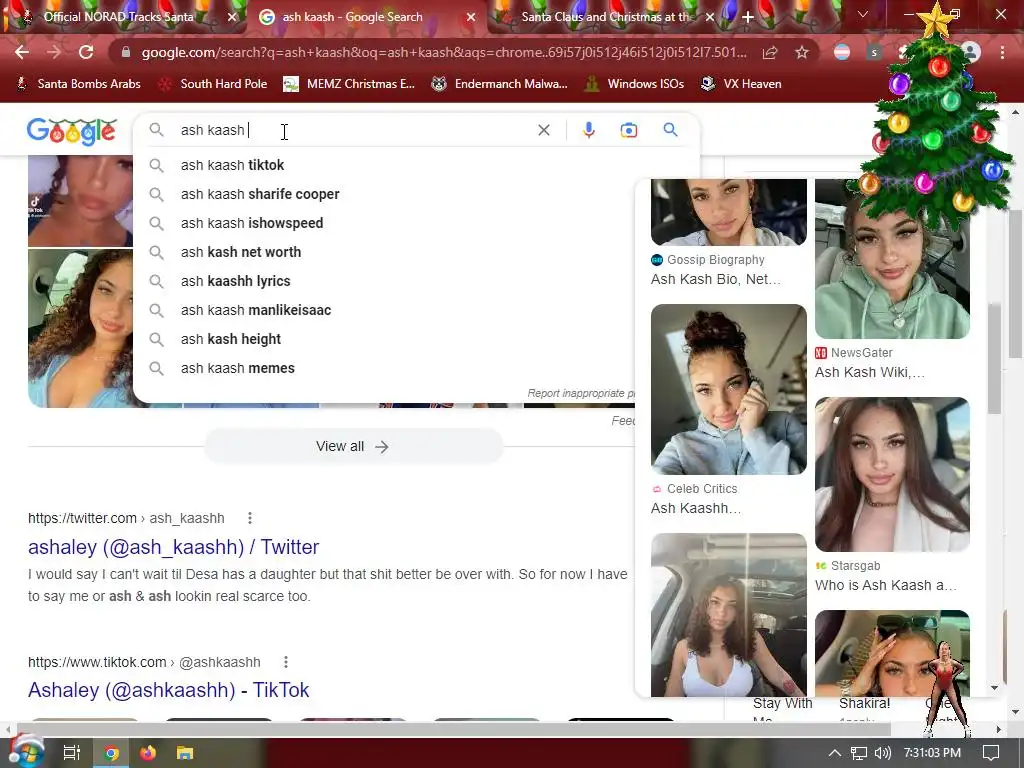
Task: Switch to Official NORAD Tracks Santa tab
Action: [x=119, y=17]
